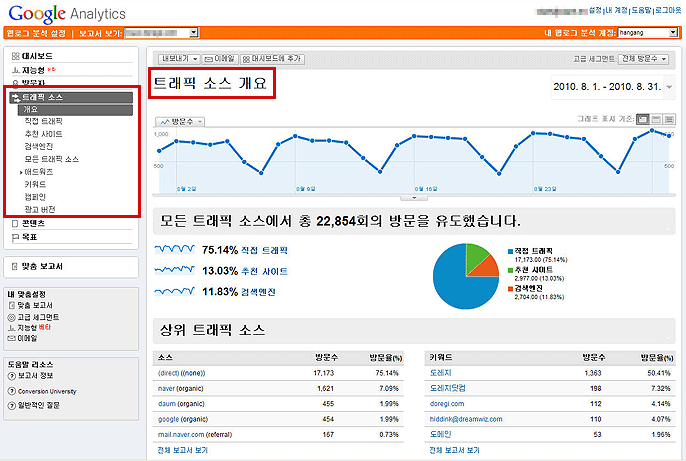Click the blue 직접 트래픽 legend swatch
Screen dimensions: 686x461
point(510,251)
